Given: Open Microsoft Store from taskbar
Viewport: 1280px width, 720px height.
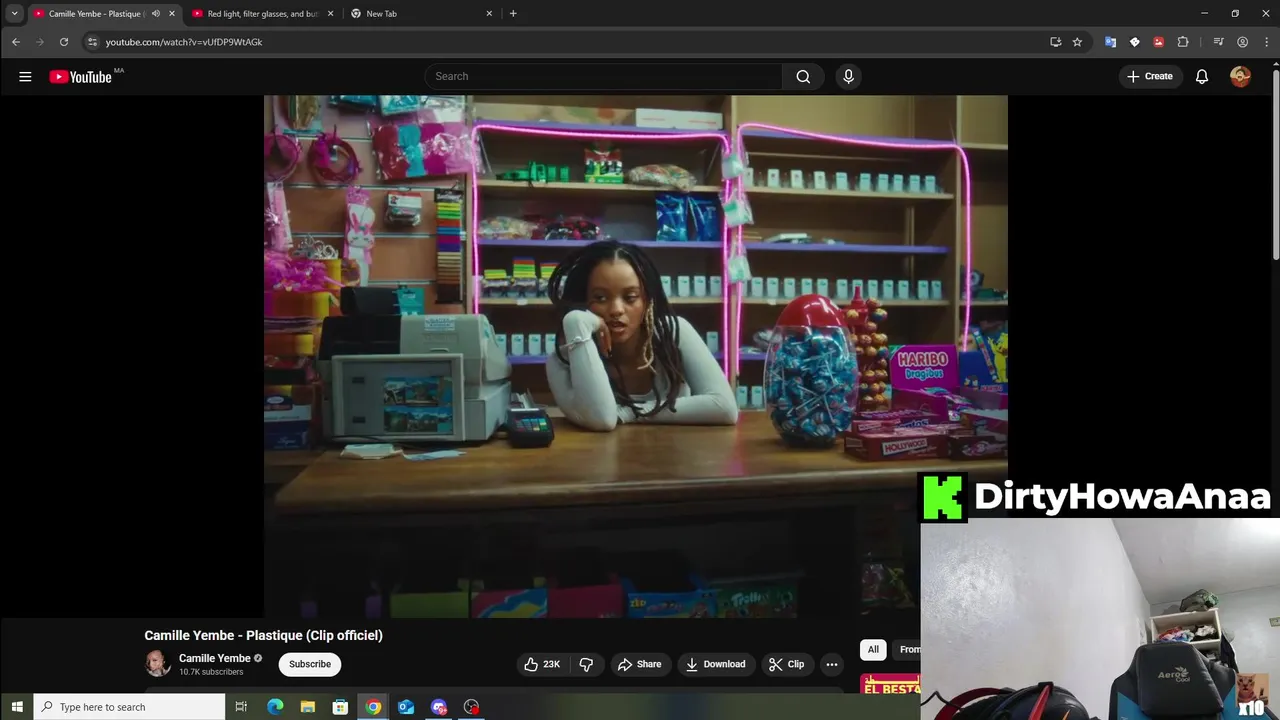Looking at the screenshot, I should [x=340, y=707].
